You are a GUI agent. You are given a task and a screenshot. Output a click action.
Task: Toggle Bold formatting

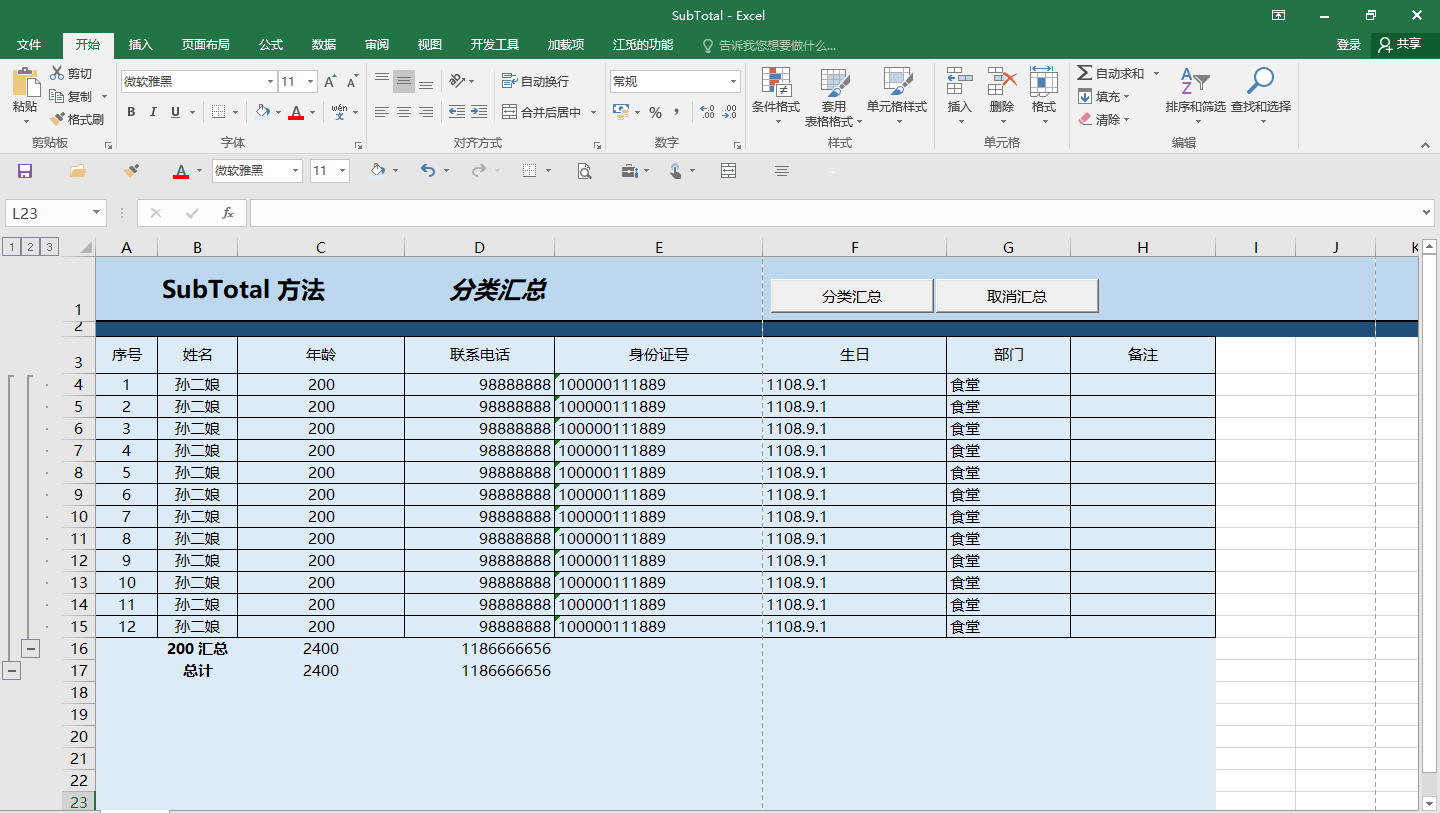131,112
